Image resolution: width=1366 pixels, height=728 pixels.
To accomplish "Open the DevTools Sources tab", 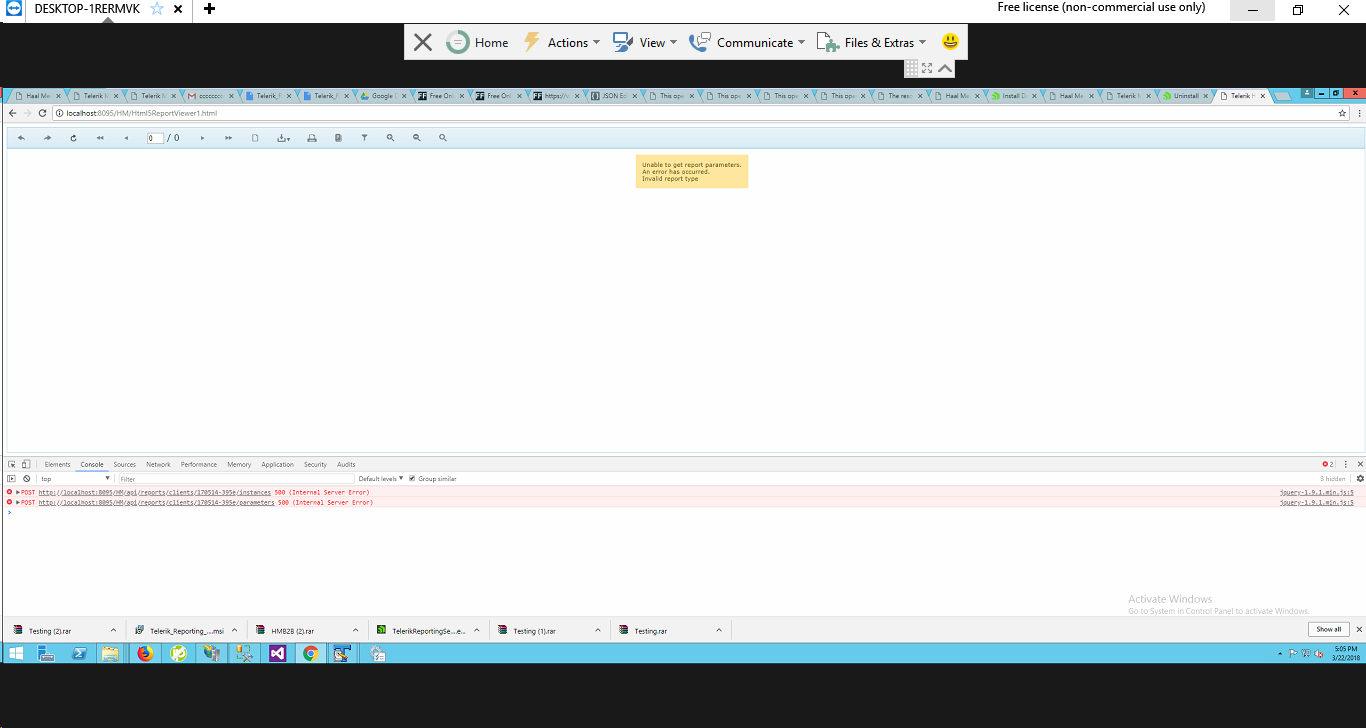I will tap(124, 464).
